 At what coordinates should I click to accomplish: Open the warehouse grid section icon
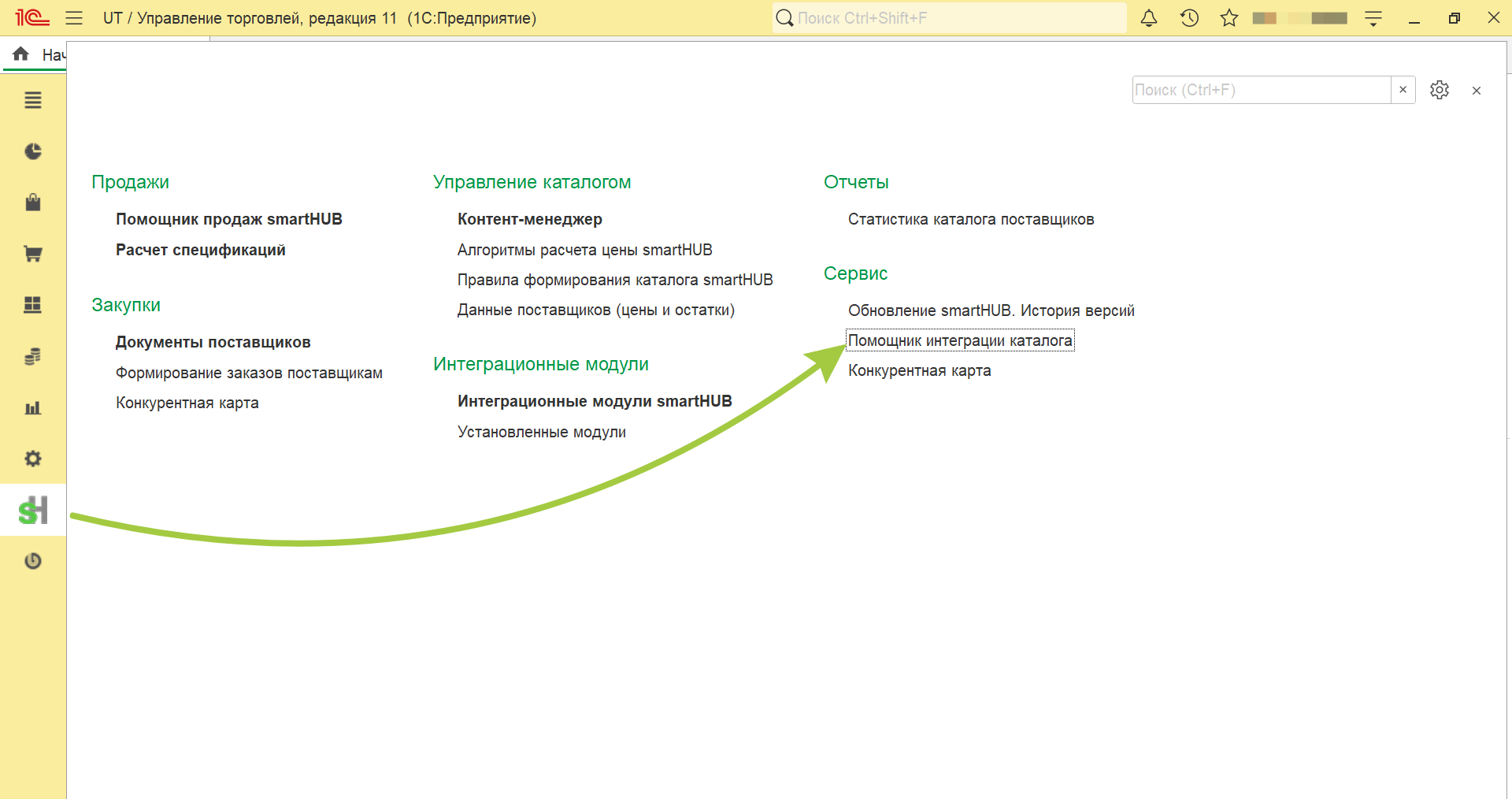tap(33, 305)
